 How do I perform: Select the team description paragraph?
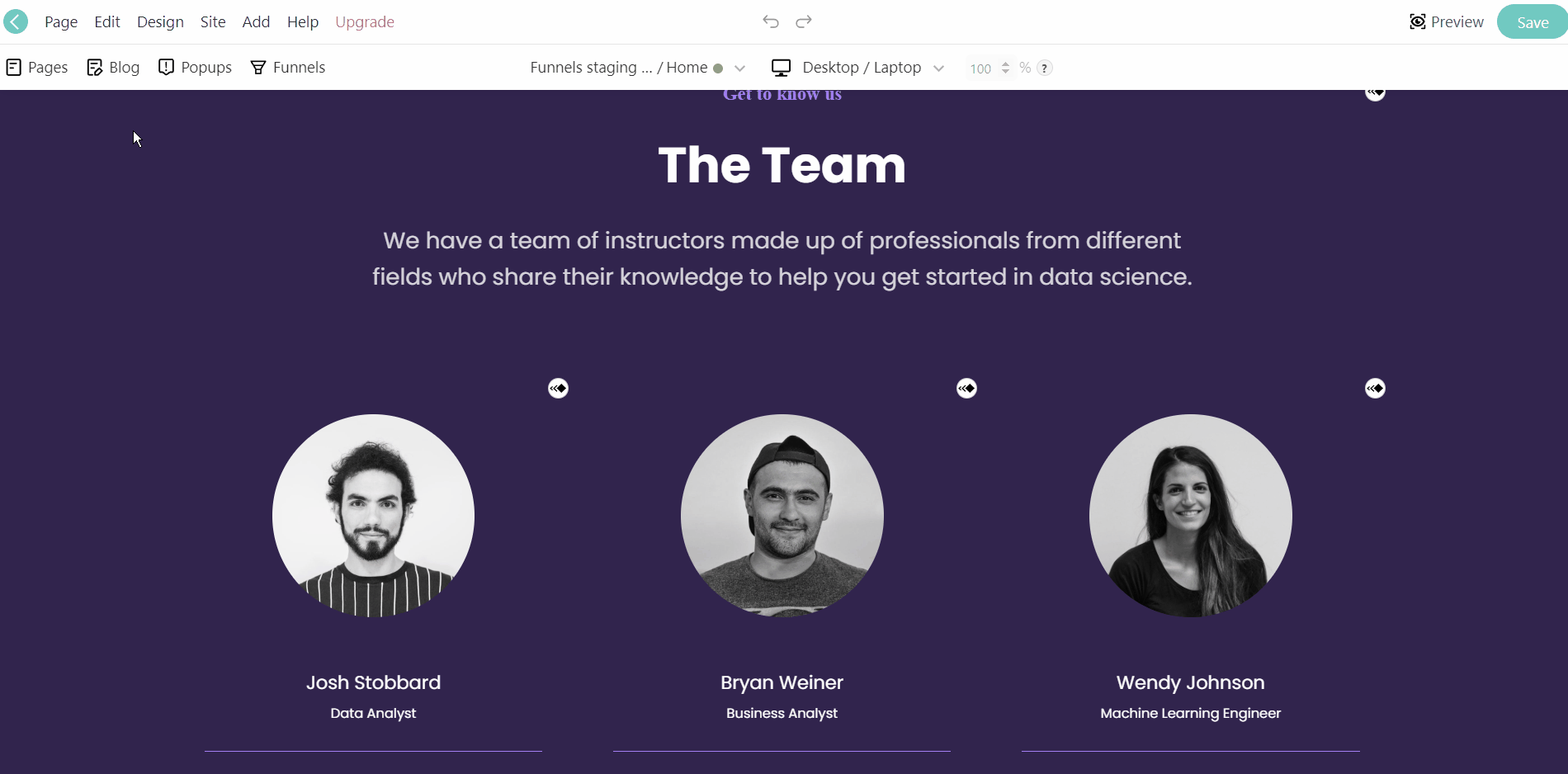[782, 258]
